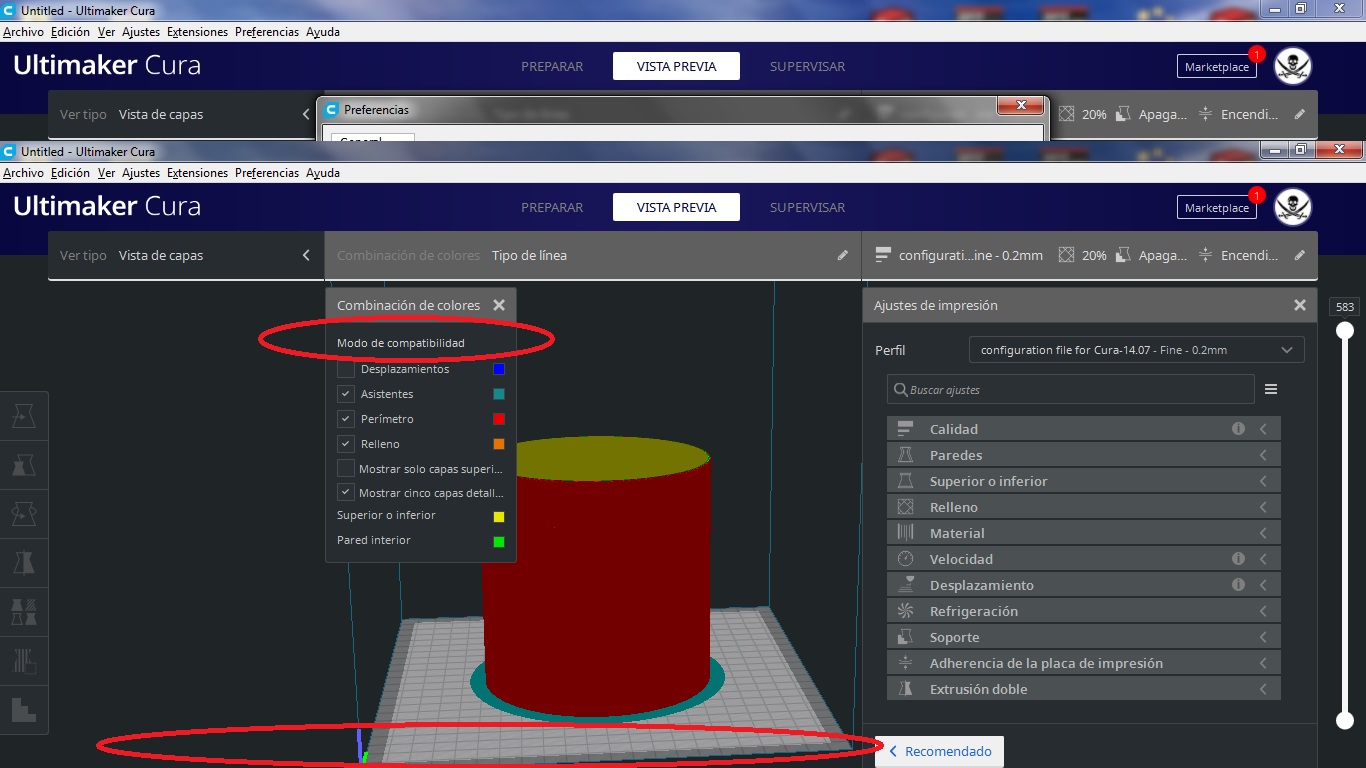Screen dimensions: 1366x768
Task: Disable Mostrar cinco capas detalladas
Action: point(345,492)
